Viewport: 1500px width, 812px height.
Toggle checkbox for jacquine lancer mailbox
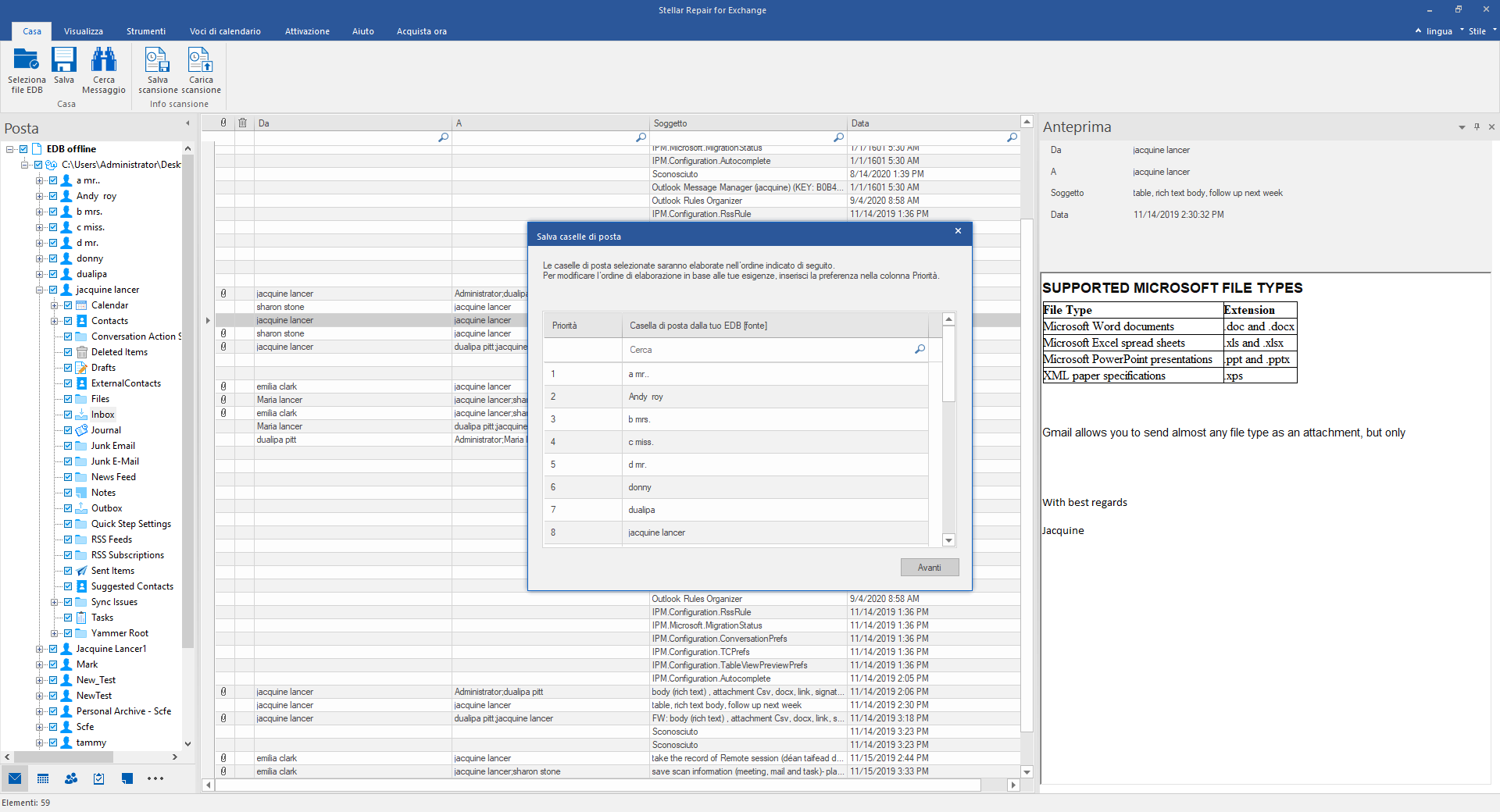coord(53,290)
